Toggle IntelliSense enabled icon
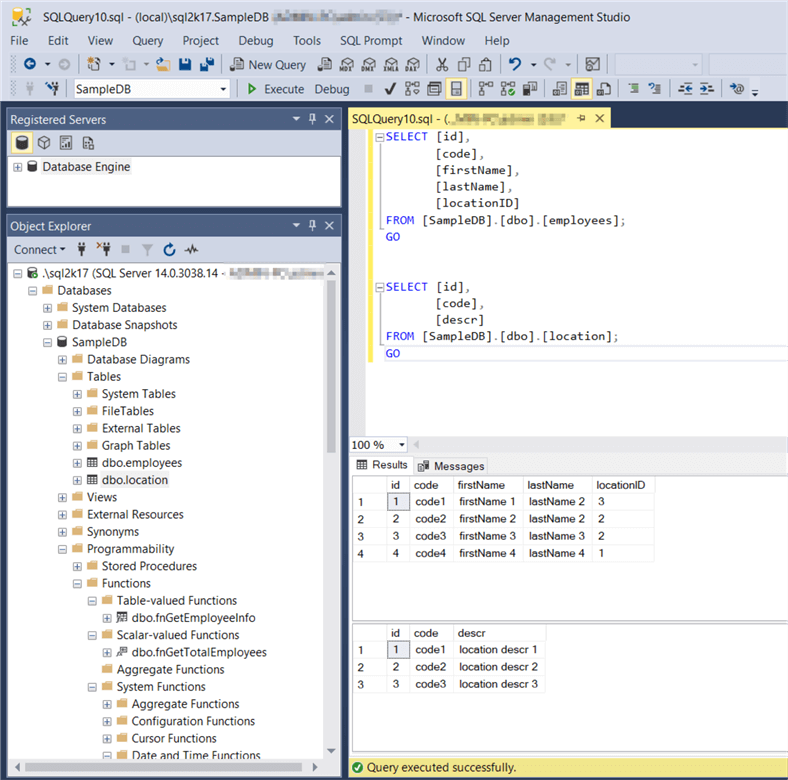The image size is (788, 780). [x=456, y=89]
